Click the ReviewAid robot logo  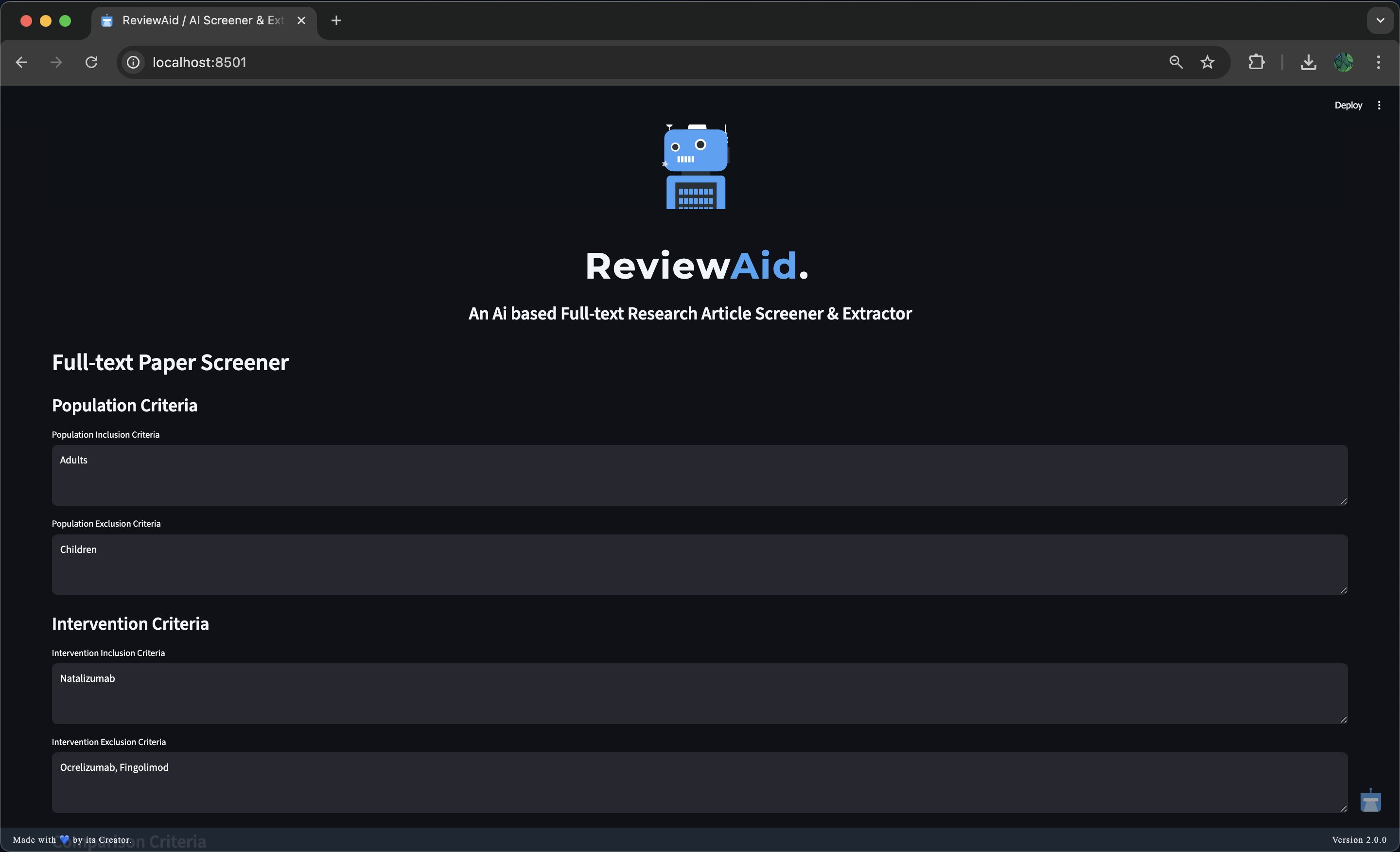[x=696, y=166]
